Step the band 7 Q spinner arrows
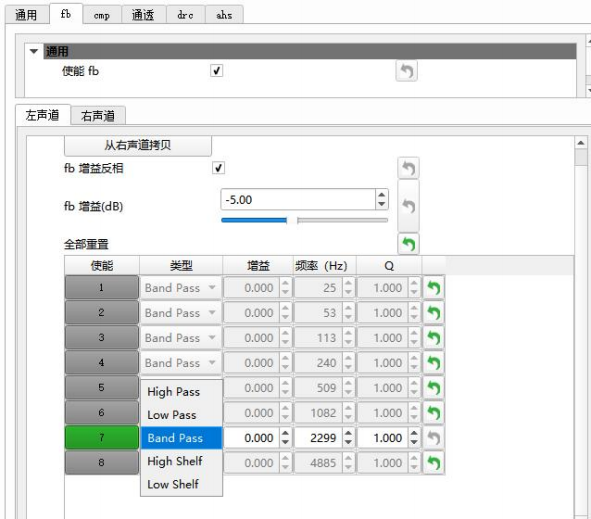Image resolution: width=591 pixels, height=519 pixels. [414, 438]
